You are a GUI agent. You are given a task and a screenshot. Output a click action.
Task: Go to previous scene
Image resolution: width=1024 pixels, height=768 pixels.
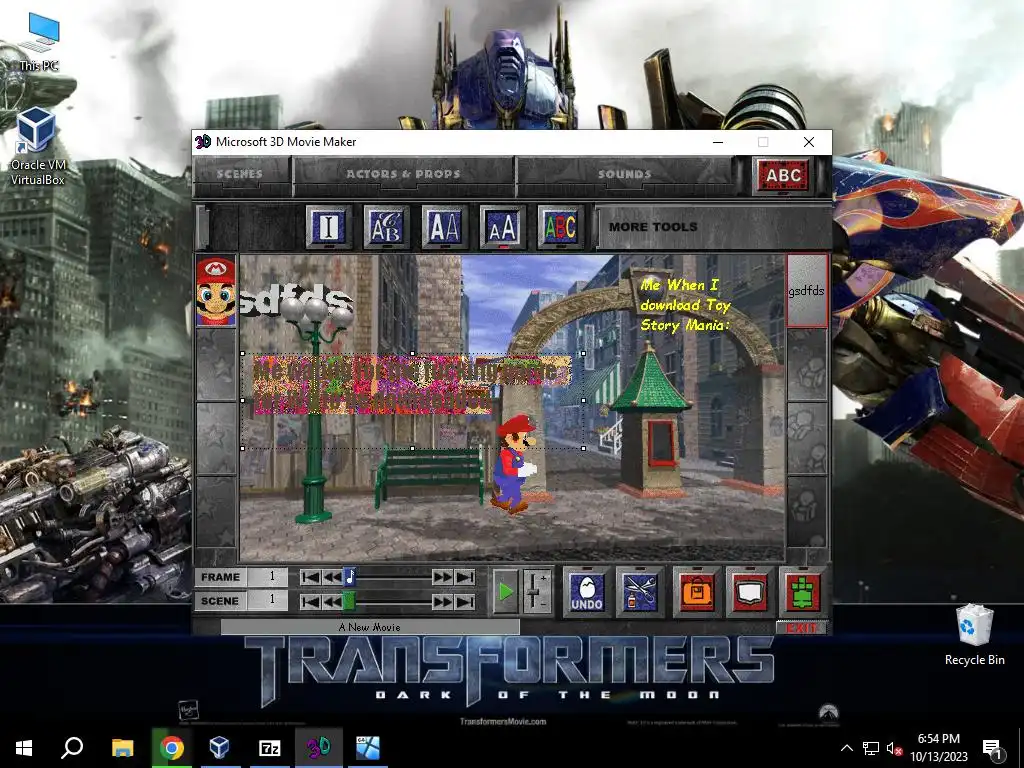(332, 601)
